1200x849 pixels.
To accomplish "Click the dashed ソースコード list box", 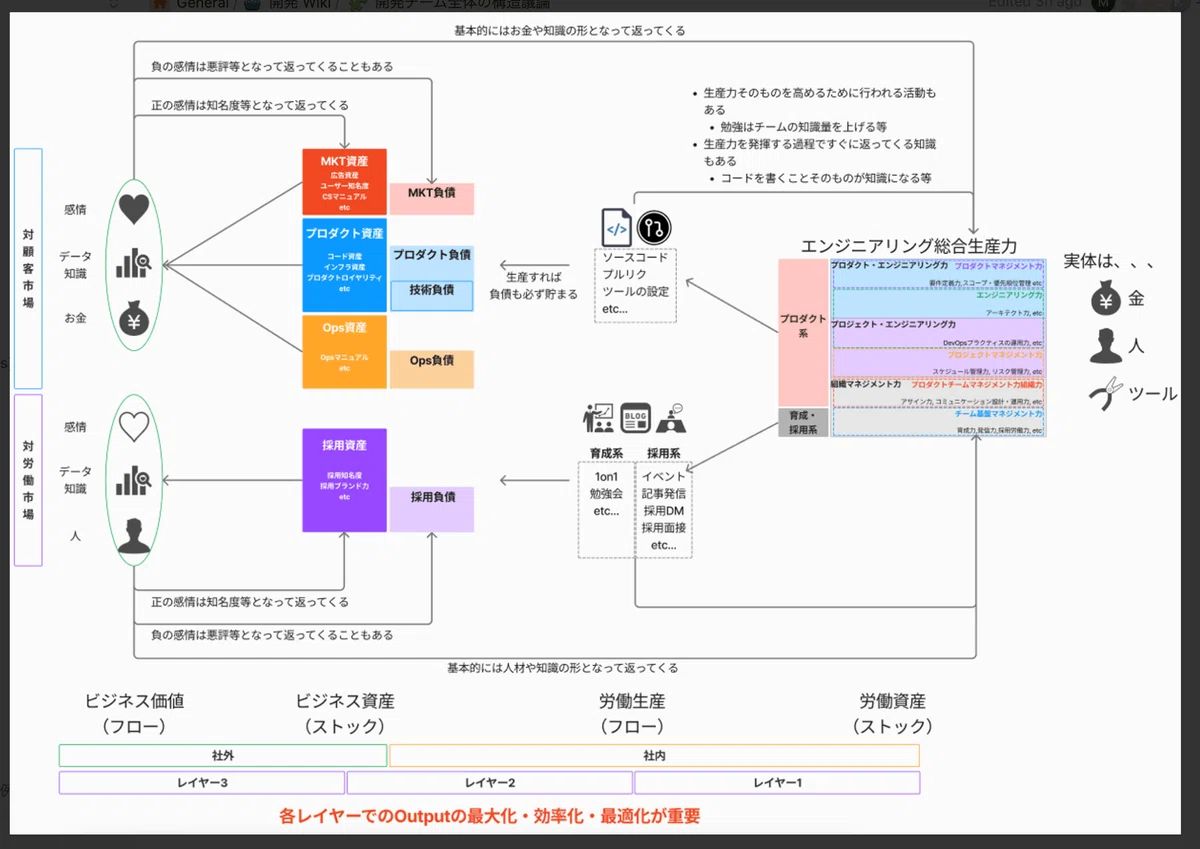I will [x=635, y=285].
